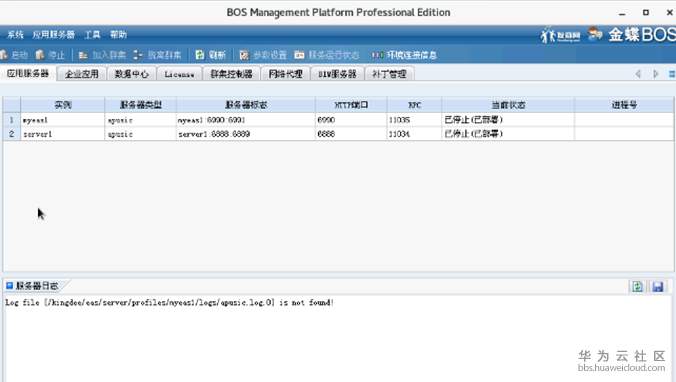Image resolution: width=676 pixels, height=382 pixels.
Task: Minimize the BOS Management Platform window
Action: pos(622,13)
